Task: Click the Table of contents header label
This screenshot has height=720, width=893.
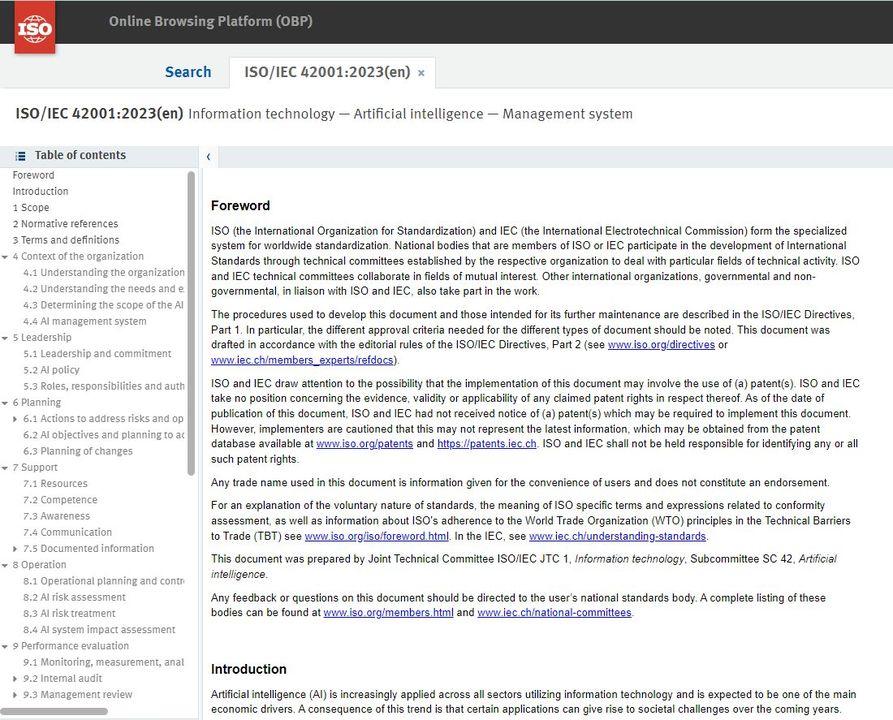Action: [x=80, y=156]
